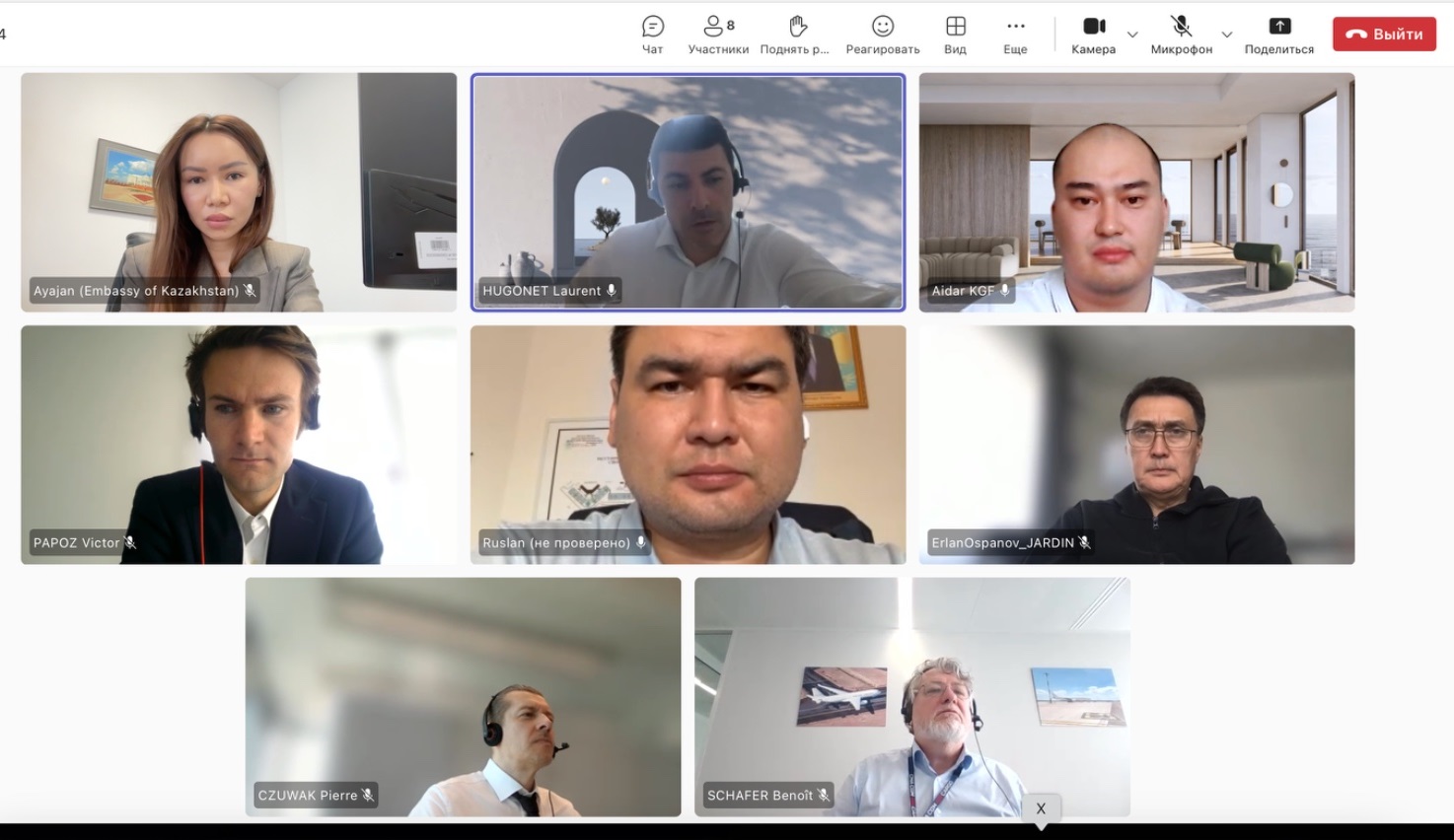The width and height of the screenshot is (1454, 840).
Task: Toggle the Камера on or off
Action: click(x=1094, y=35)
